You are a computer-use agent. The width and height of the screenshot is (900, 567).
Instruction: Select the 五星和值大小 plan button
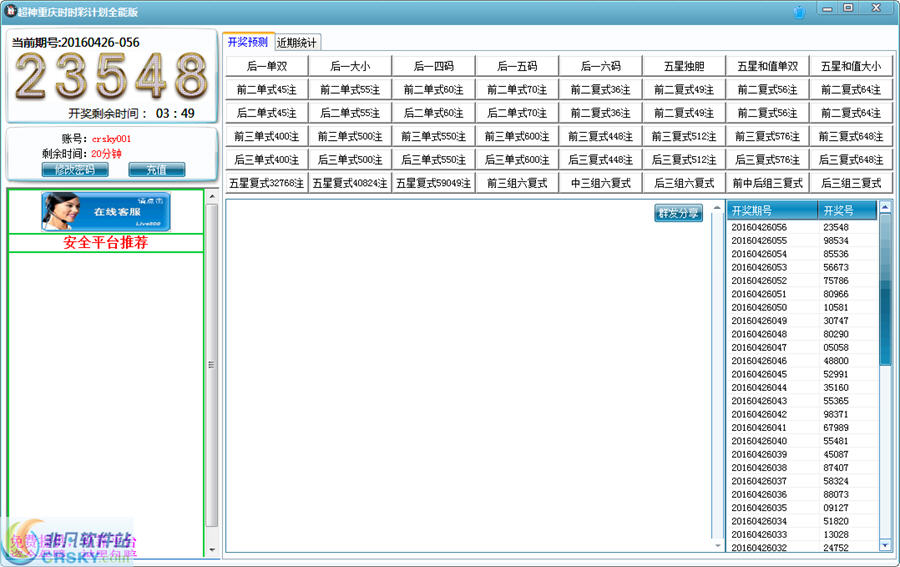point(851,66)
